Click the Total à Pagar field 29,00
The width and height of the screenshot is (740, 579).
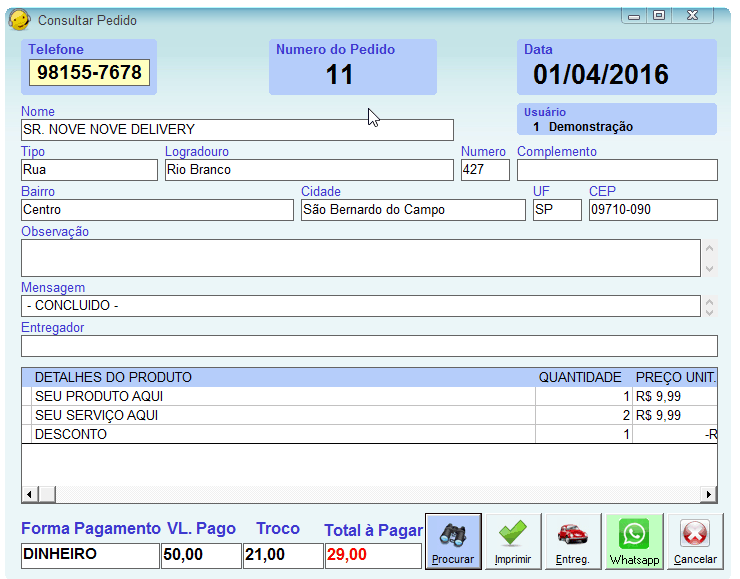pos(373,555)
